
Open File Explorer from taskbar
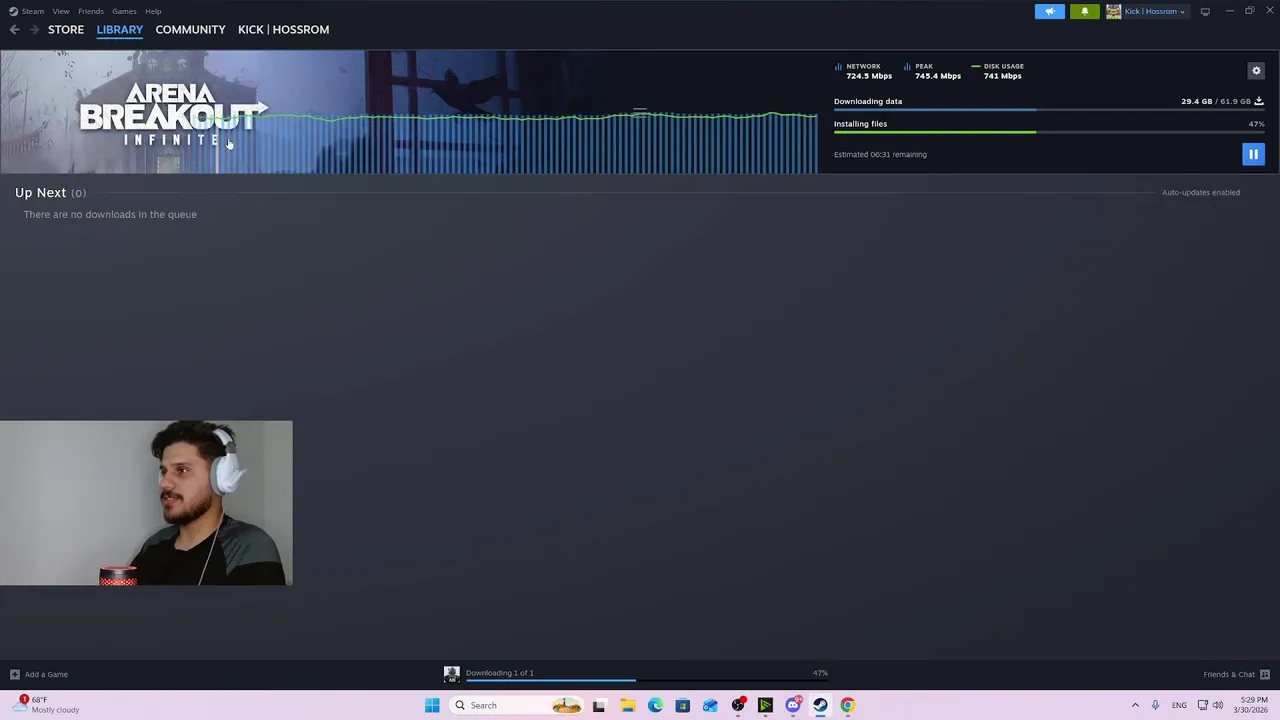click(627, 705)
